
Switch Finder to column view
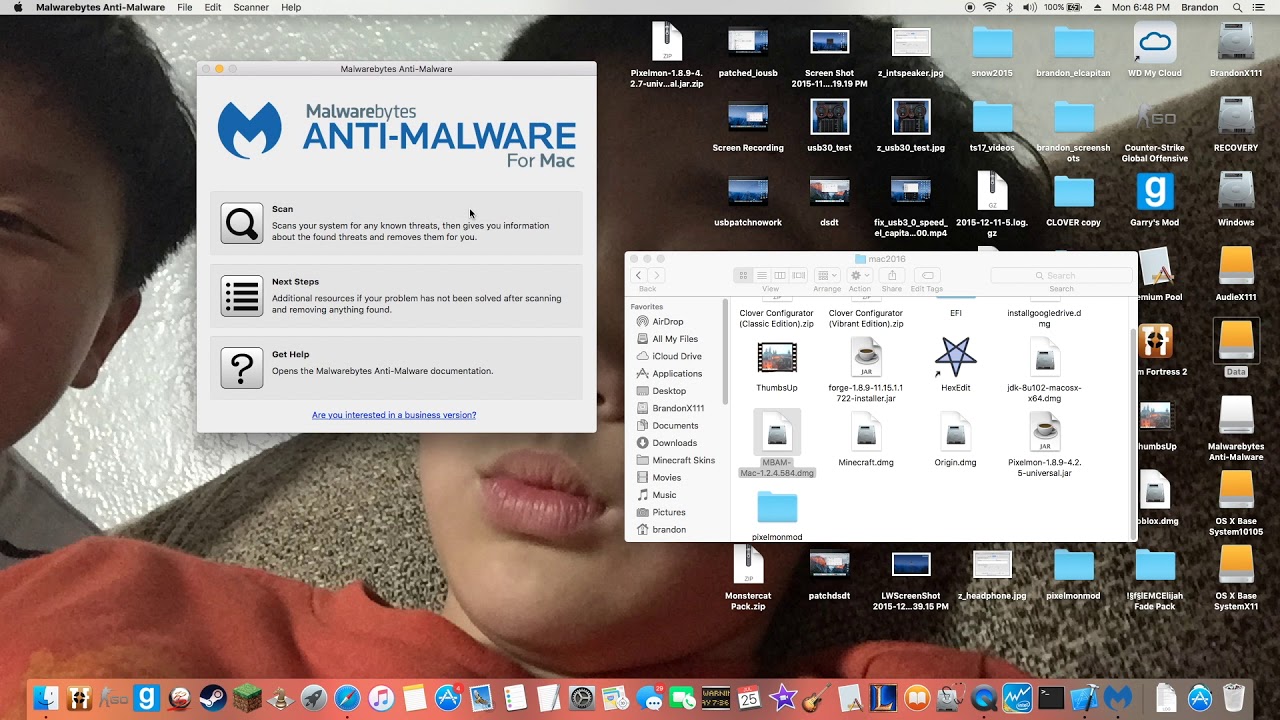point(779,275)
